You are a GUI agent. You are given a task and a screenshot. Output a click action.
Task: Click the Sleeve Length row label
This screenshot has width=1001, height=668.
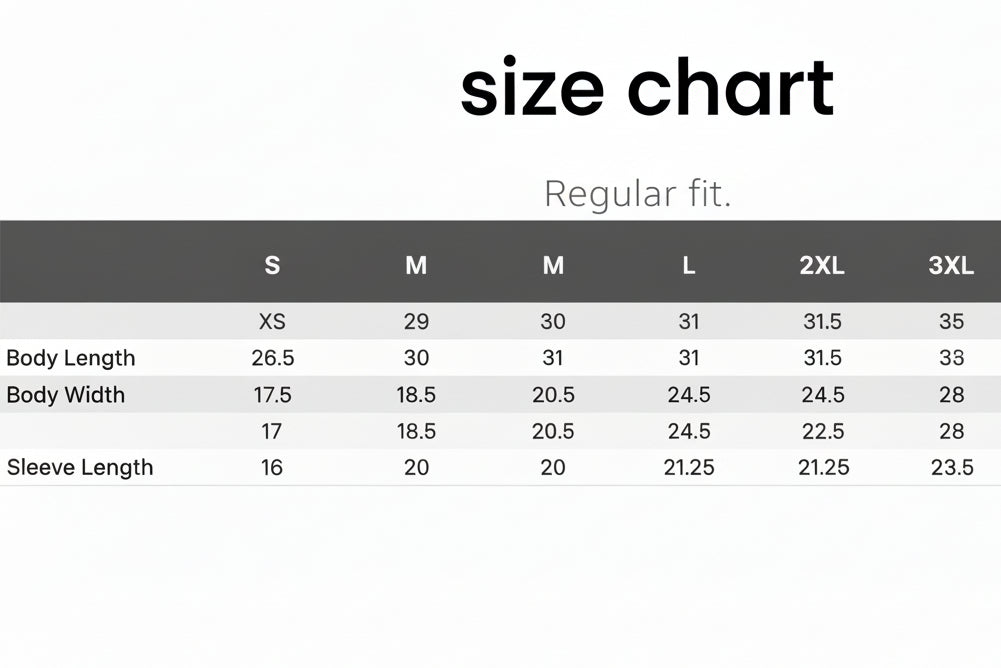click(x=80, y=467)
